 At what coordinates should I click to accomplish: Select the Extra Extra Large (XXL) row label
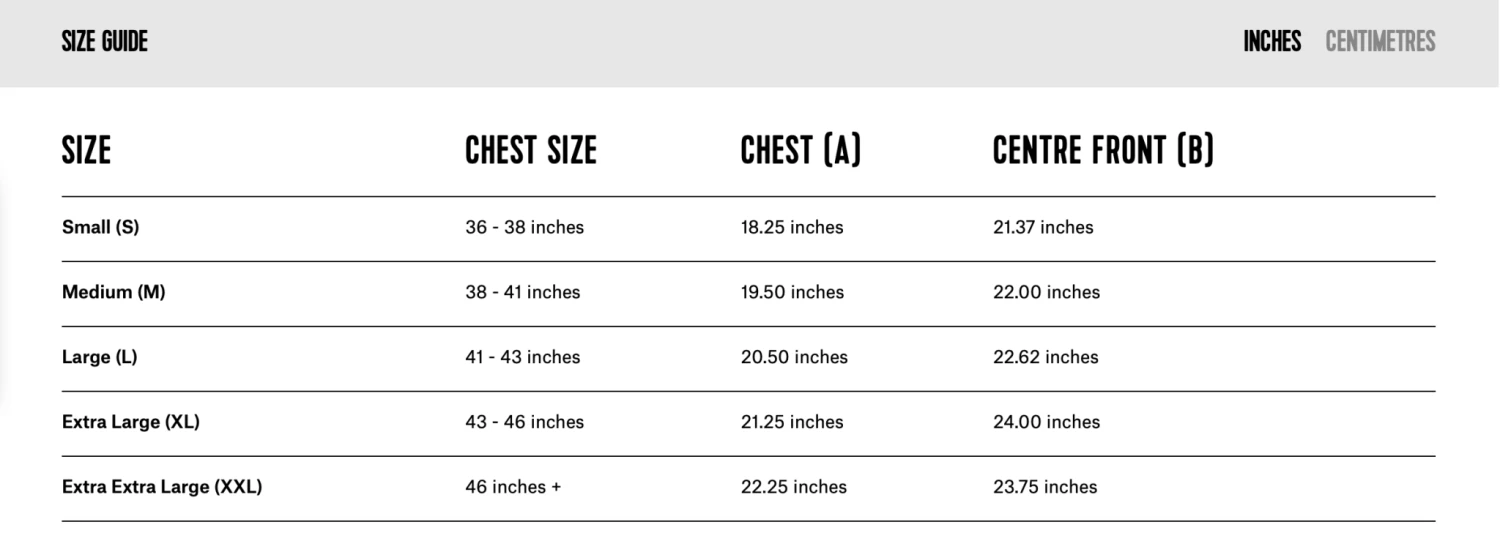click(x=161, y=487)
